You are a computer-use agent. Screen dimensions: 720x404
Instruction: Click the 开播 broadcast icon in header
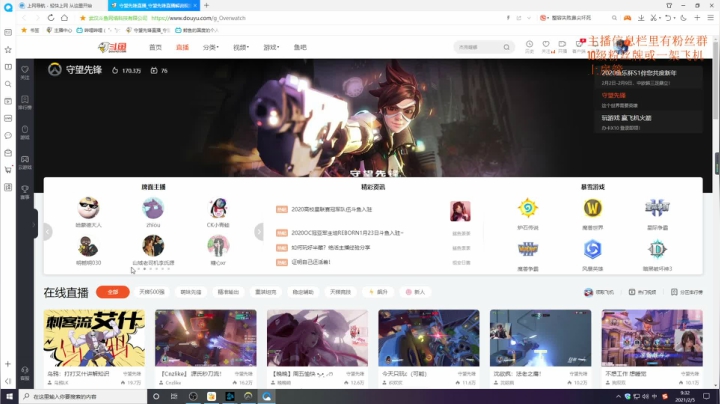[562, 46]
